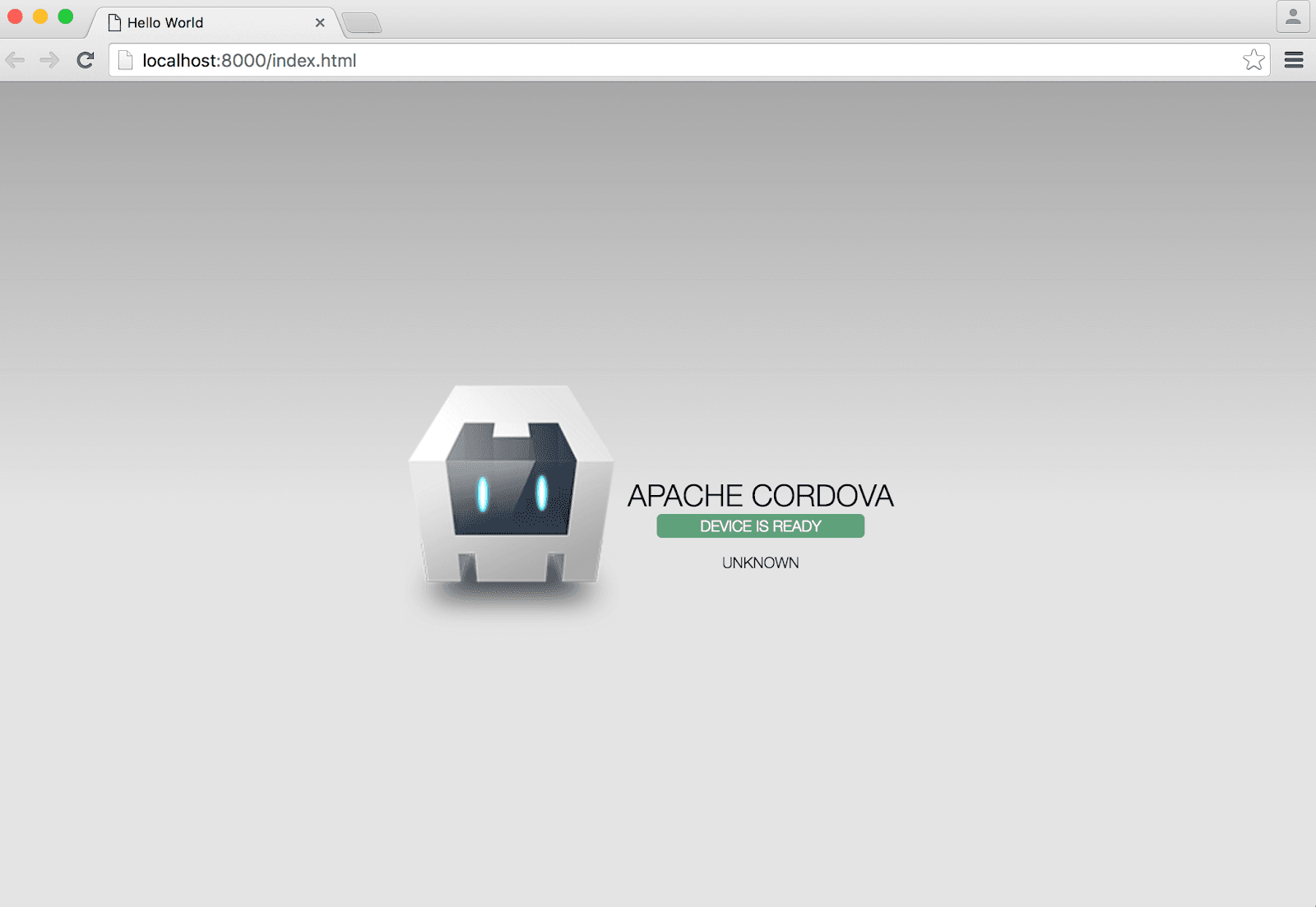Close the window with red button
The width and height of the screenshot is (1316, 907).
point(15,16)
